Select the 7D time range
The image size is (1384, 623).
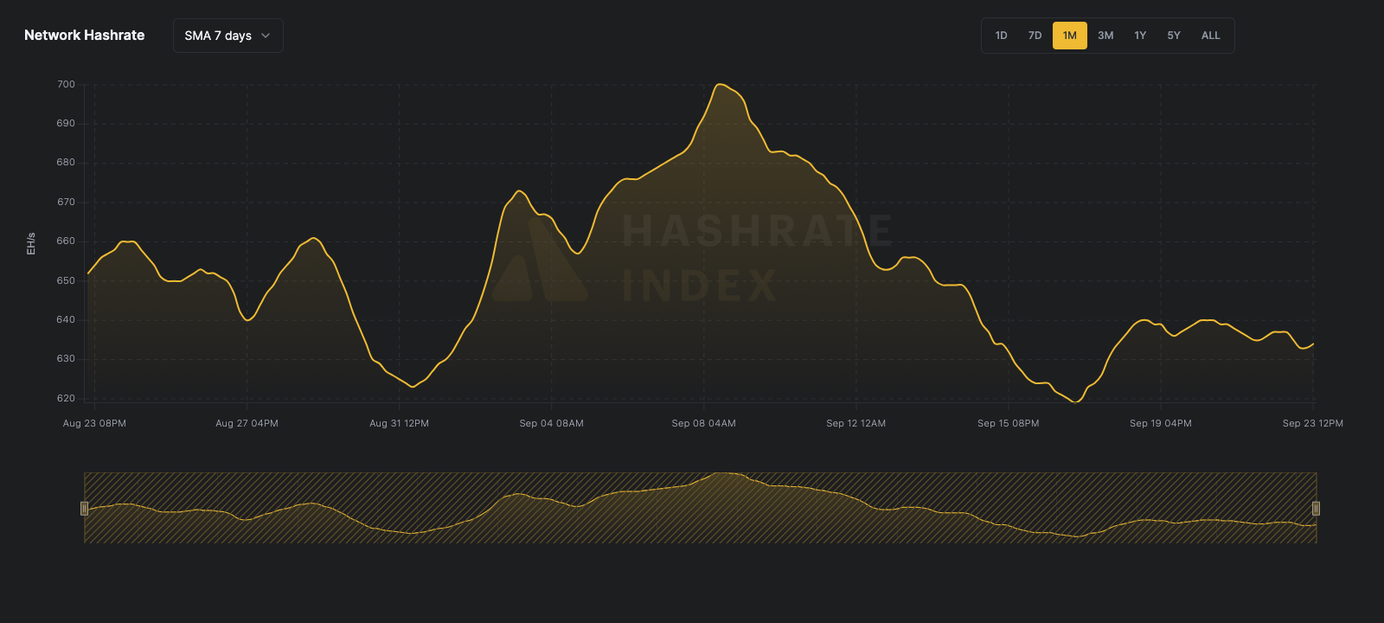tap(1035, 35)
